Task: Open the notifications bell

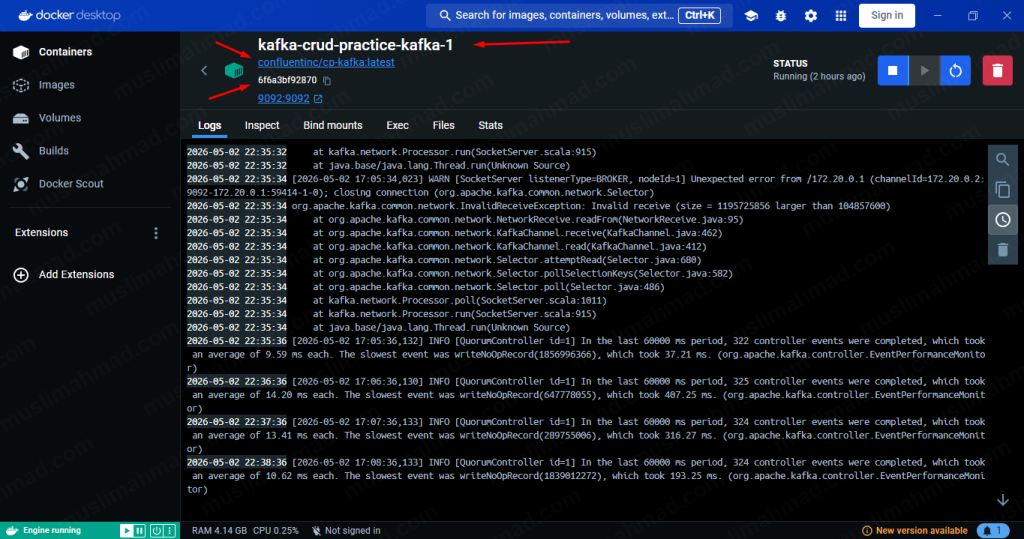Action: click(x=993, y=531)
